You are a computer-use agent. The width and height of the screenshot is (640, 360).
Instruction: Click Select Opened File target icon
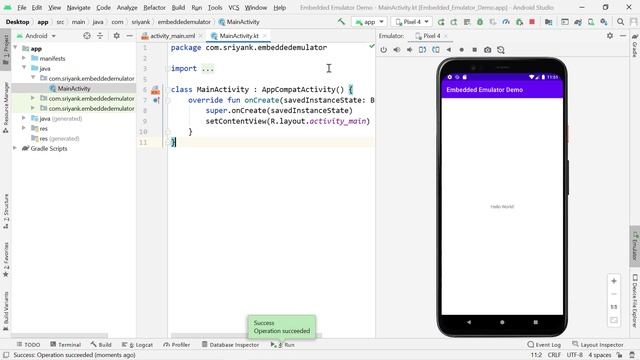pos(87,36)
